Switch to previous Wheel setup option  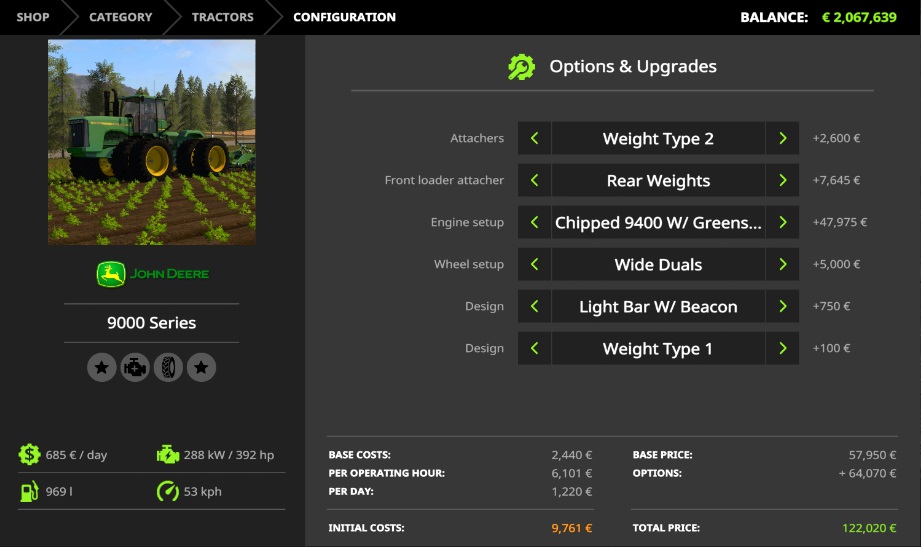pos(534,265)
